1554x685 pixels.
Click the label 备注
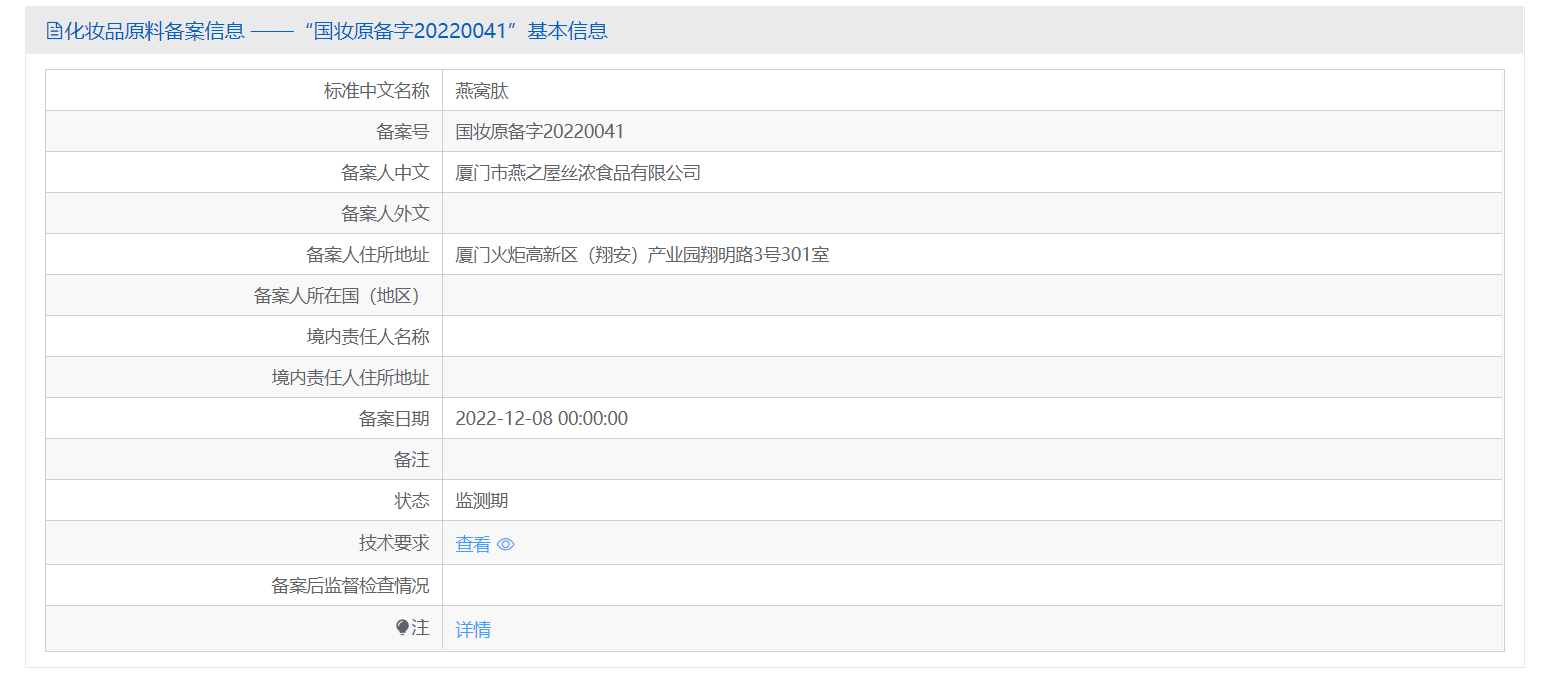pyautogui.click(x=412, y=460)
